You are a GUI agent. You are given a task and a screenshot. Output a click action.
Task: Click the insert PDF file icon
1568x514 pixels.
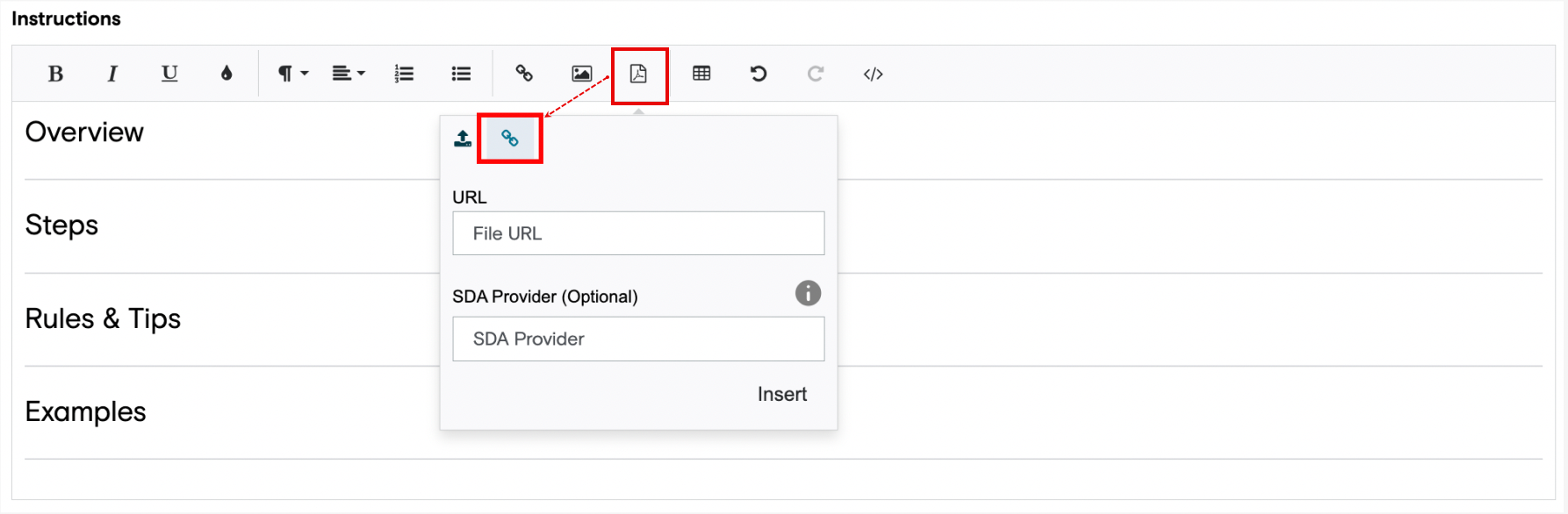(638, 74)
